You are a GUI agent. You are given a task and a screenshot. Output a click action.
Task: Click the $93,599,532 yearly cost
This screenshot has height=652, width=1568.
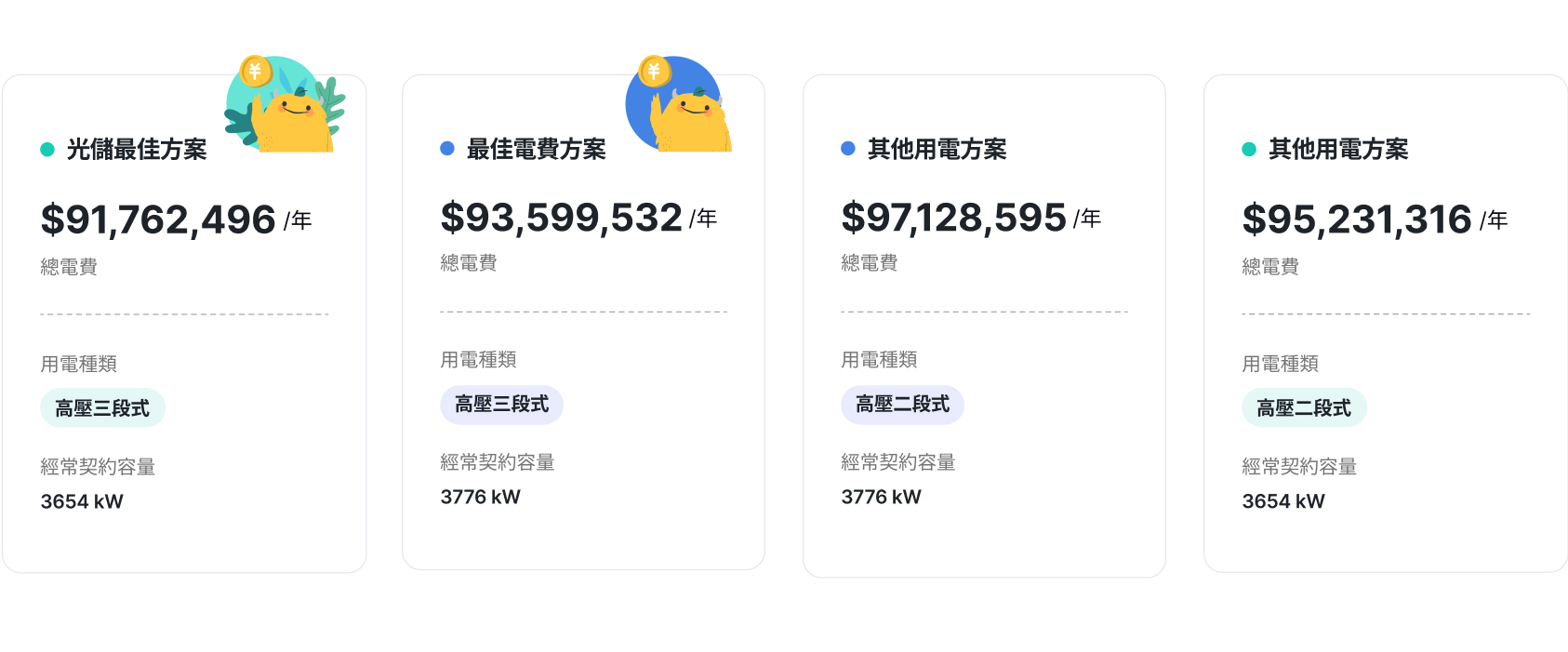(x=561, y=218)
